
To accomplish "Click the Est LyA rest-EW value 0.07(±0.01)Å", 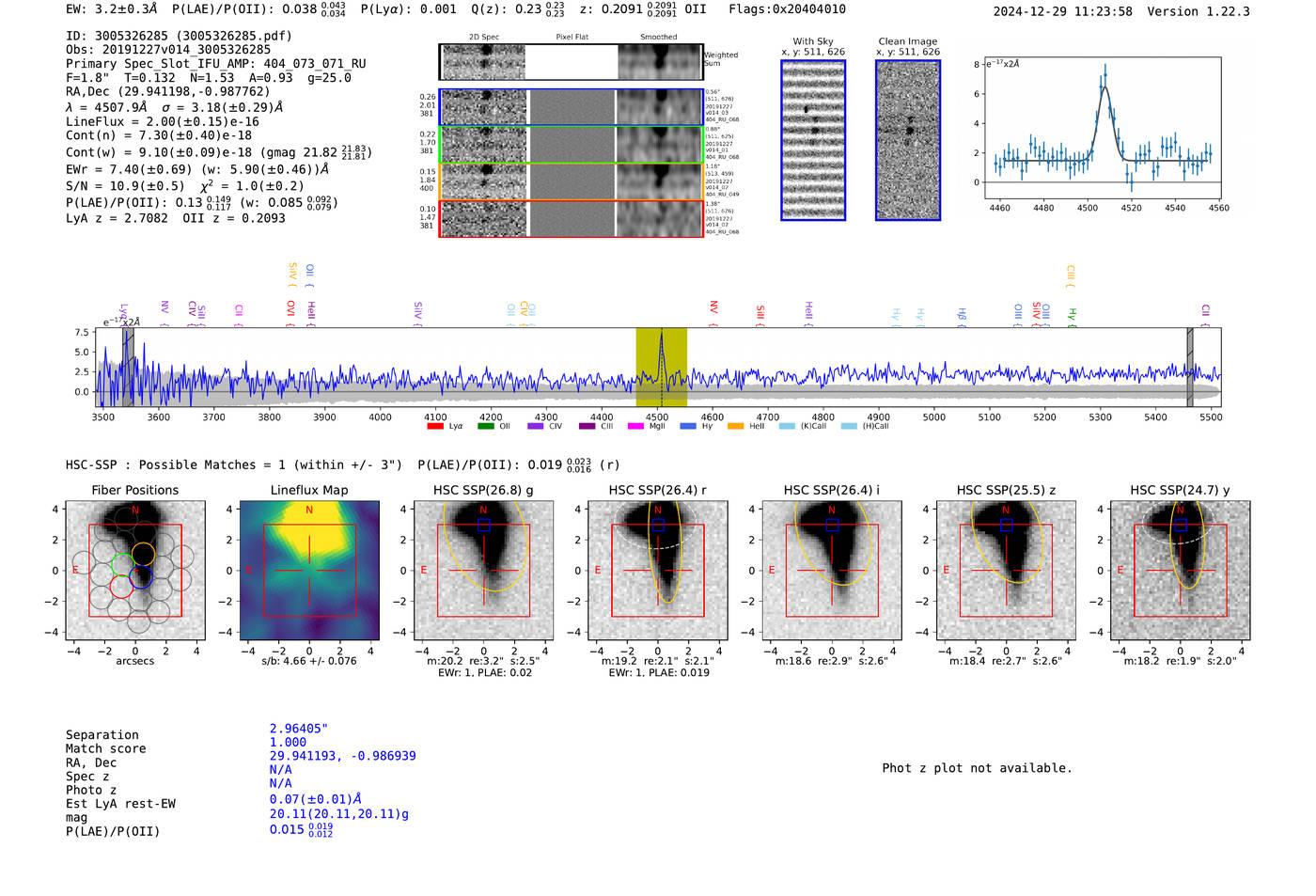I will tap(316, 799).
